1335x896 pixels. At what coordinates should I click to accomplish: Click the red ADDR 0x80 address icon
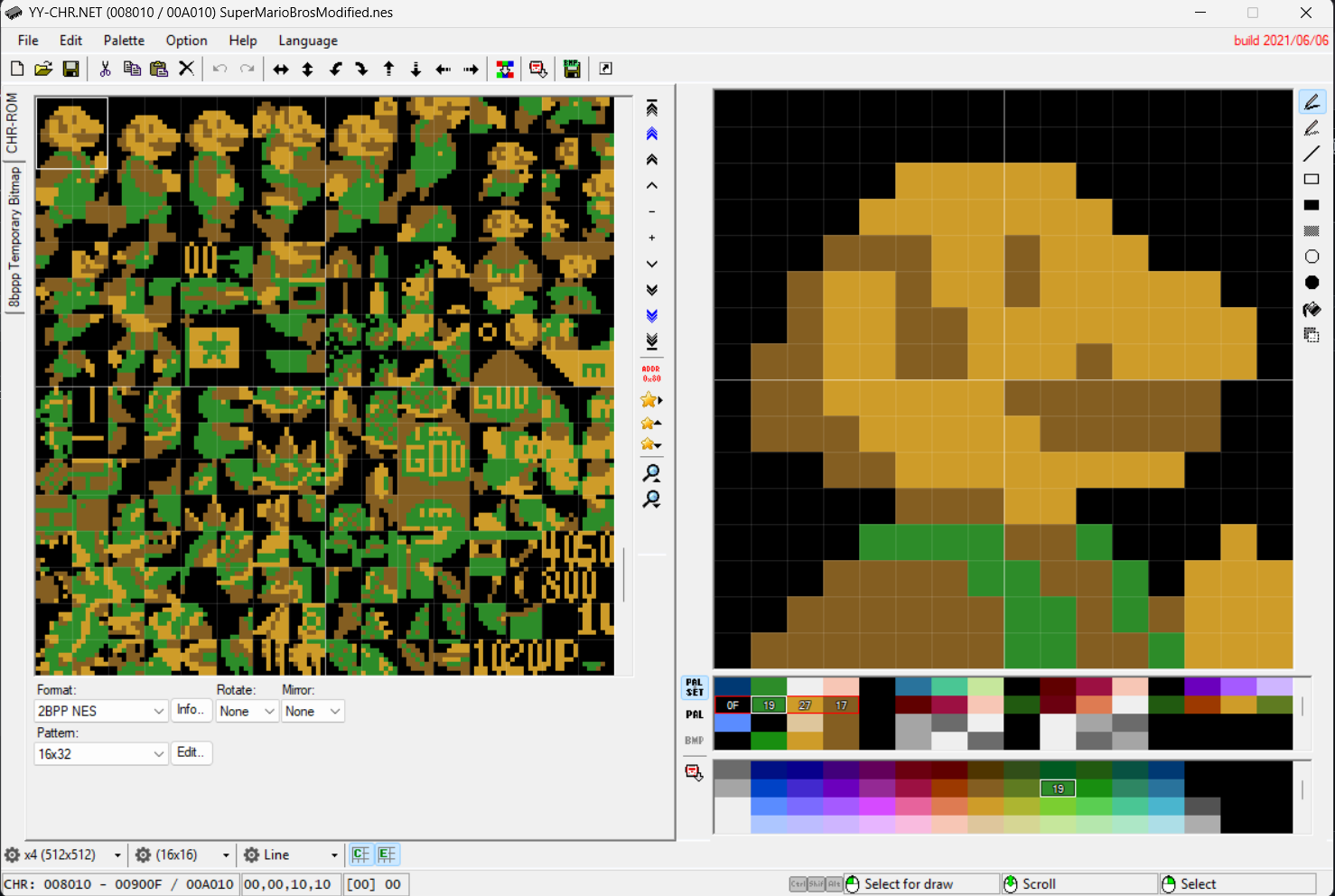pos(651,373)
